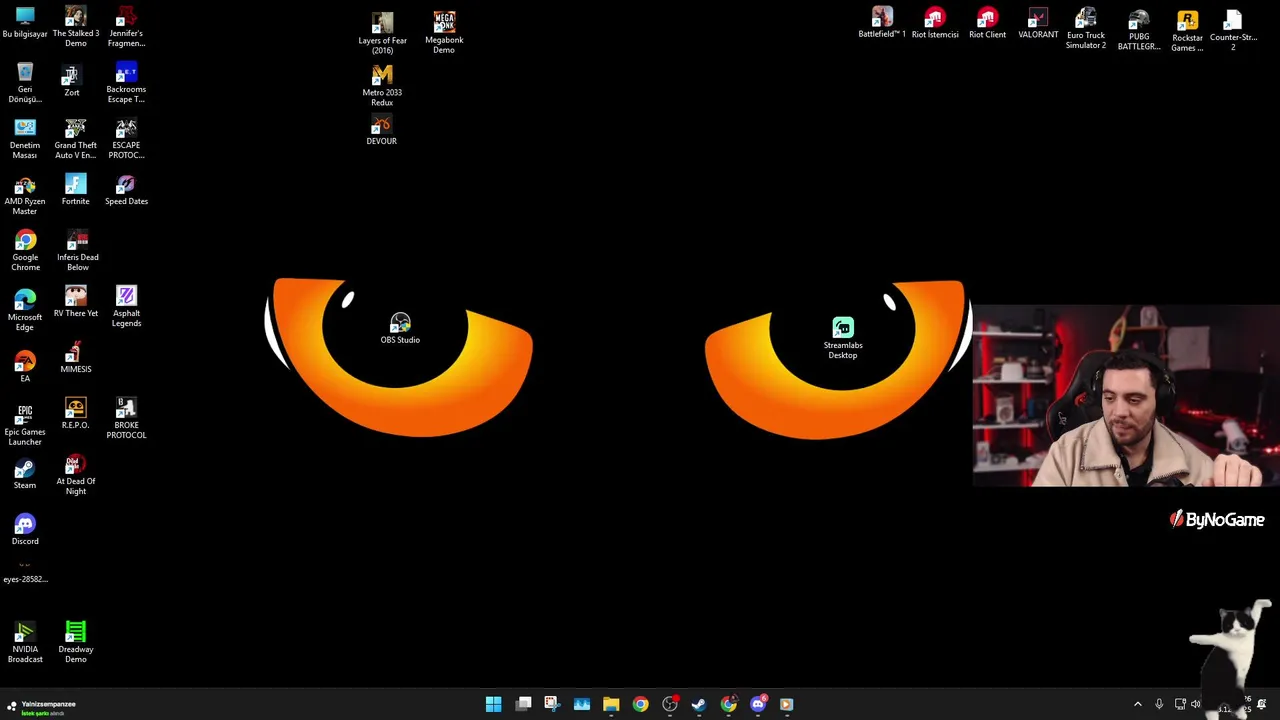This screenshot has width=1280, height=720.
Task: Select the ESCAPE PROTOCOL shortcut
Action: [126, 139]
